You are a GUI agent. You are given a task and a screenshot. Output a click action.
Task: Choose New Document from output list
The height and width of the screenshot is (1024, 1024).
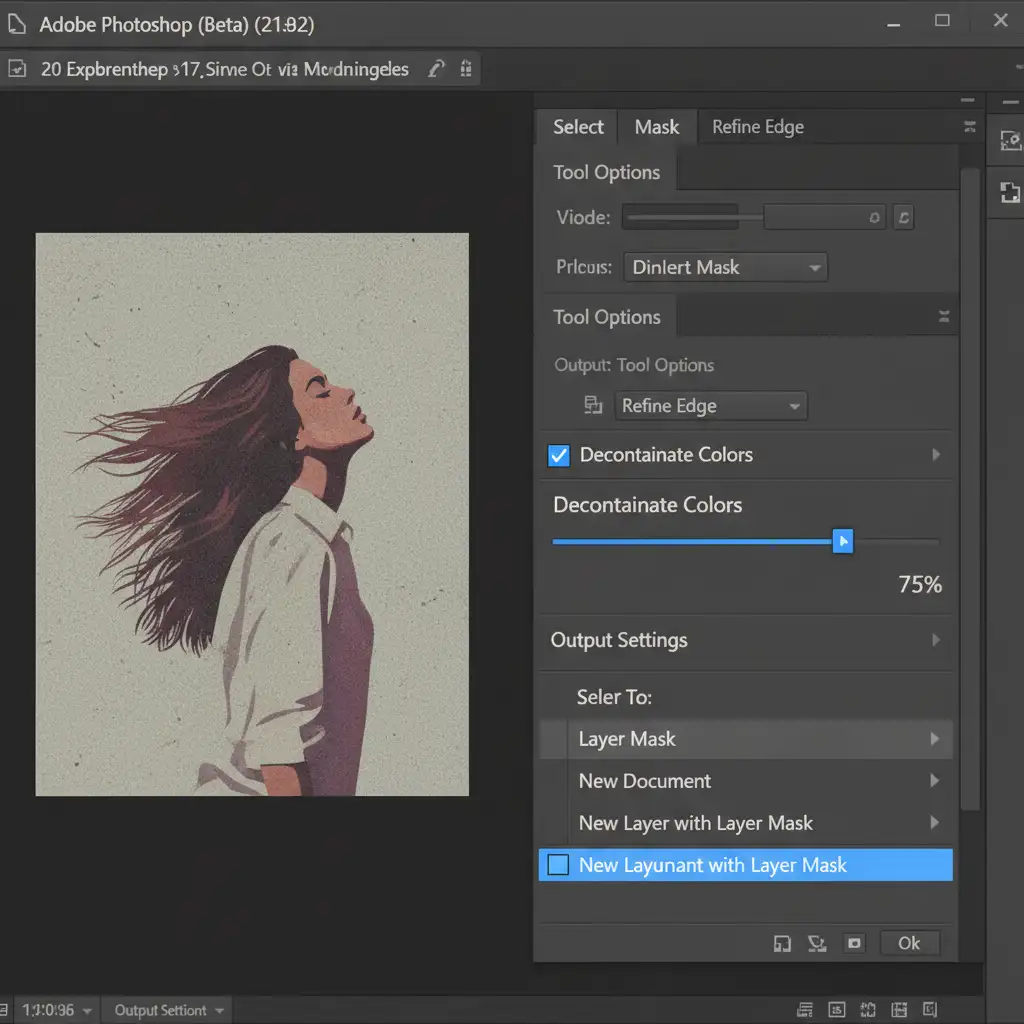(645, 781)
